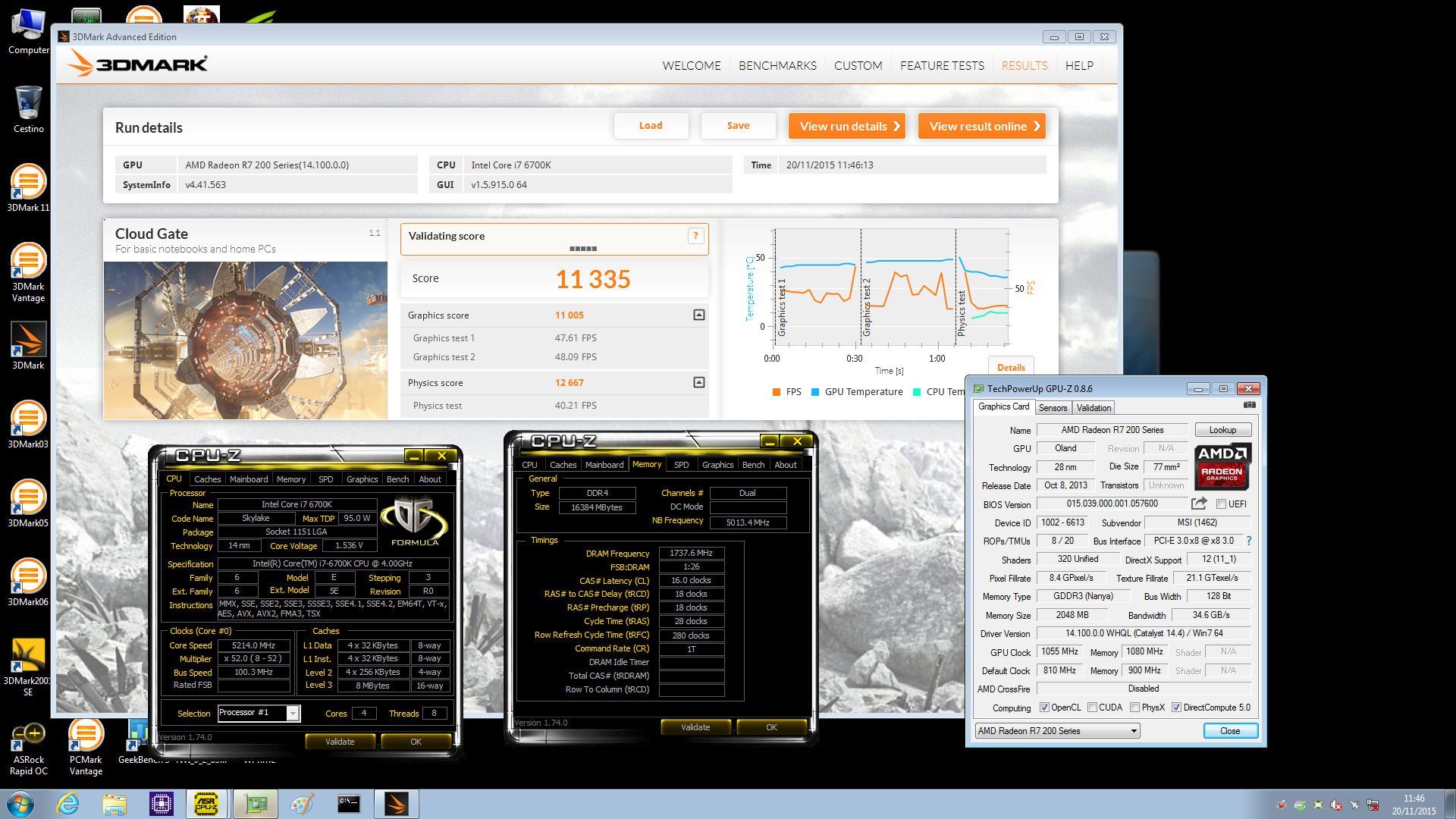Open the WELCOME tab in 3DMark
1456x819 pixels.
coord(692,66)
